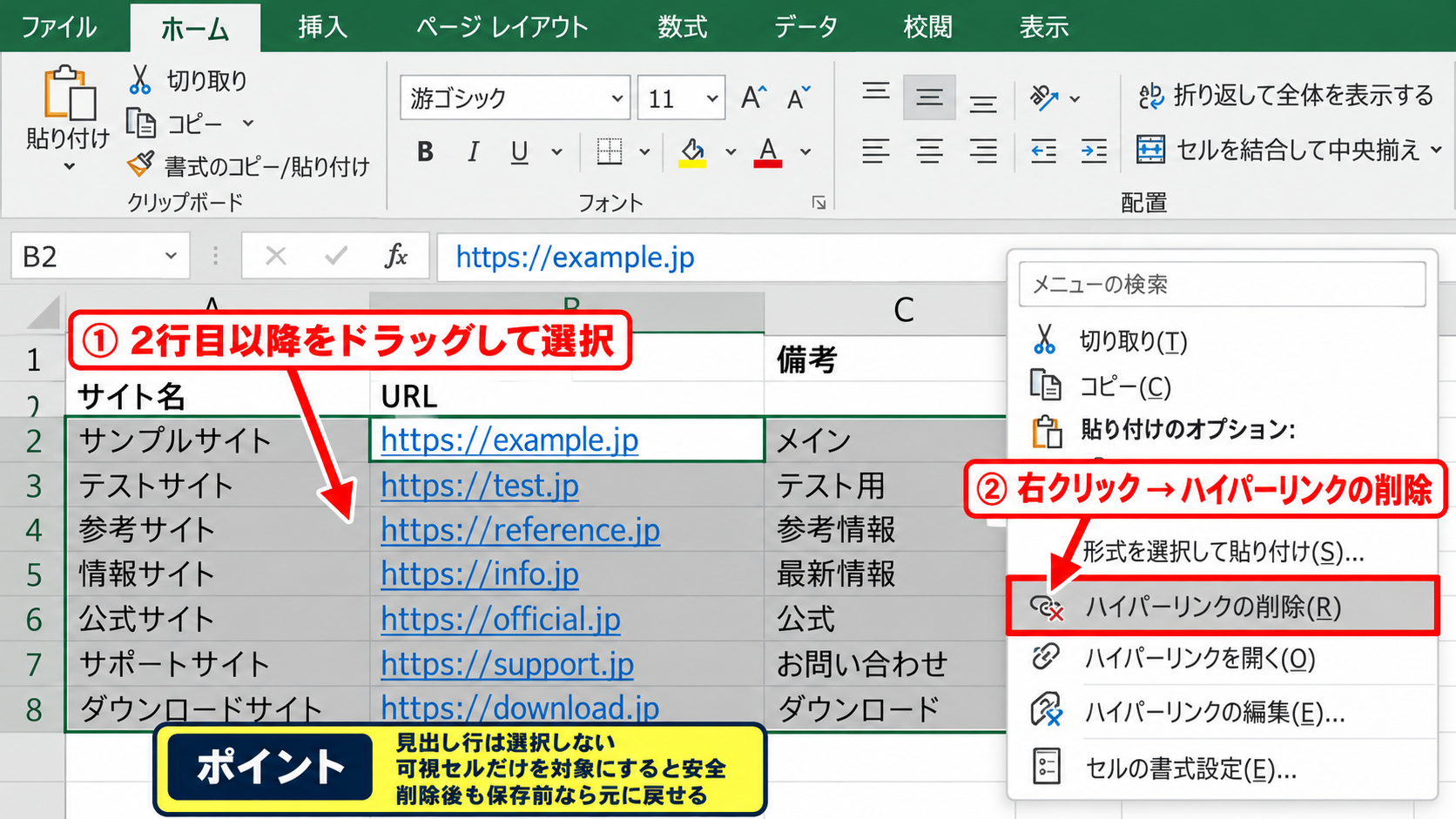This screenshot has height=819, width=1456.
Task: Open the https://official.jp link
Action: (x=501, y=619)
